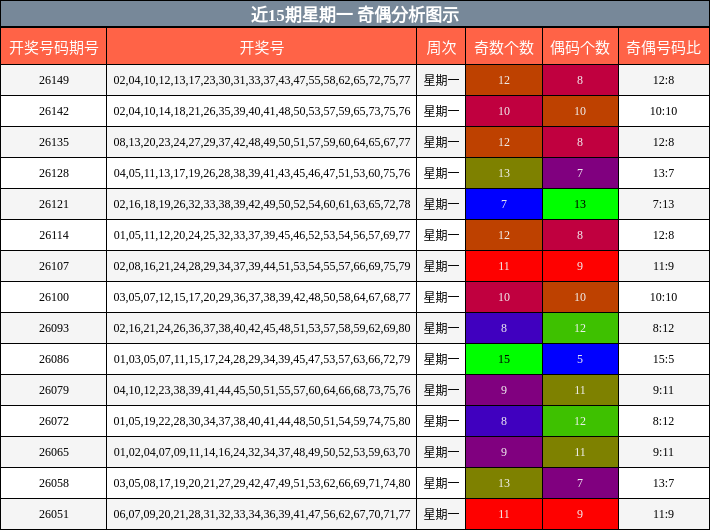Click the draw numbers for issue 26079
The image size is (710, 530).
(262, 390)
